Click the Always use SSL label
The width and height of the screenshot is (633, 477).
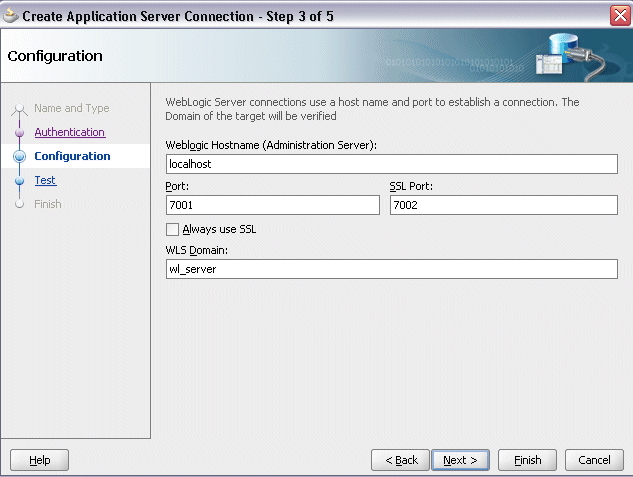pyautogui.click(x=219, y=229)
